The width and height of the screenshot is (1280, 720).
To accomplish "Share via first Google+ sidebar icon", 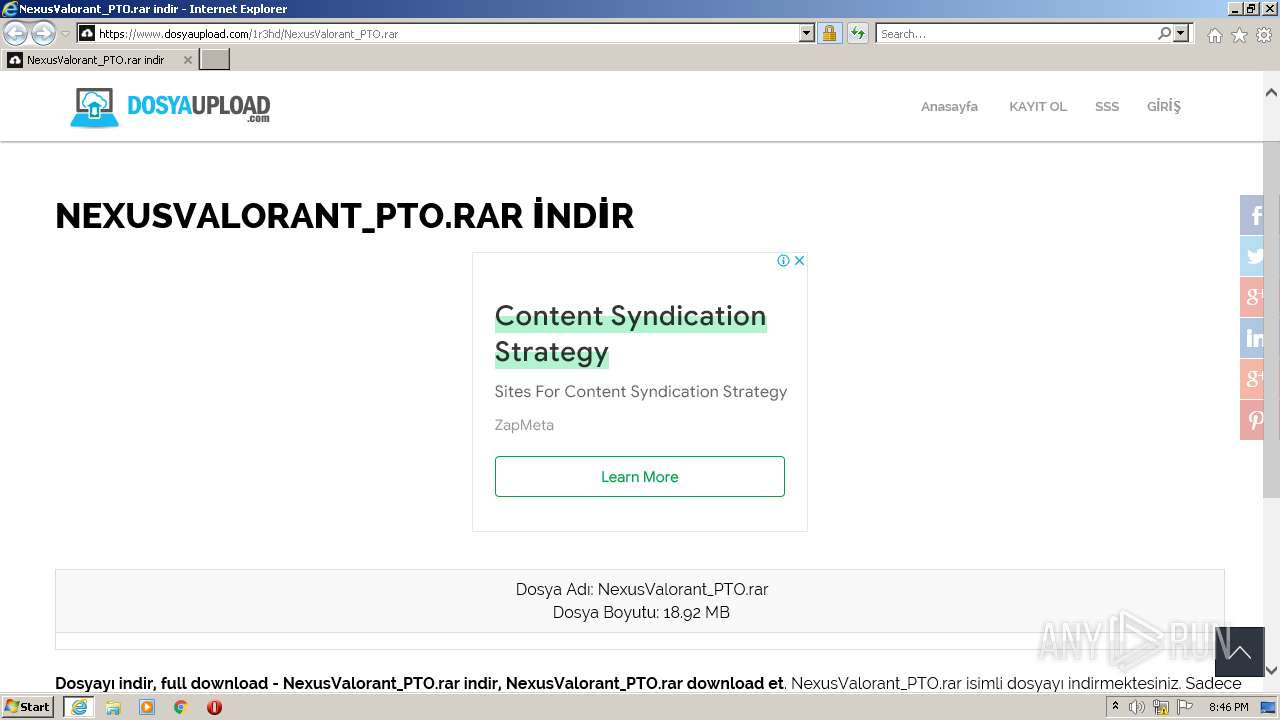I will coord(1253,297).
